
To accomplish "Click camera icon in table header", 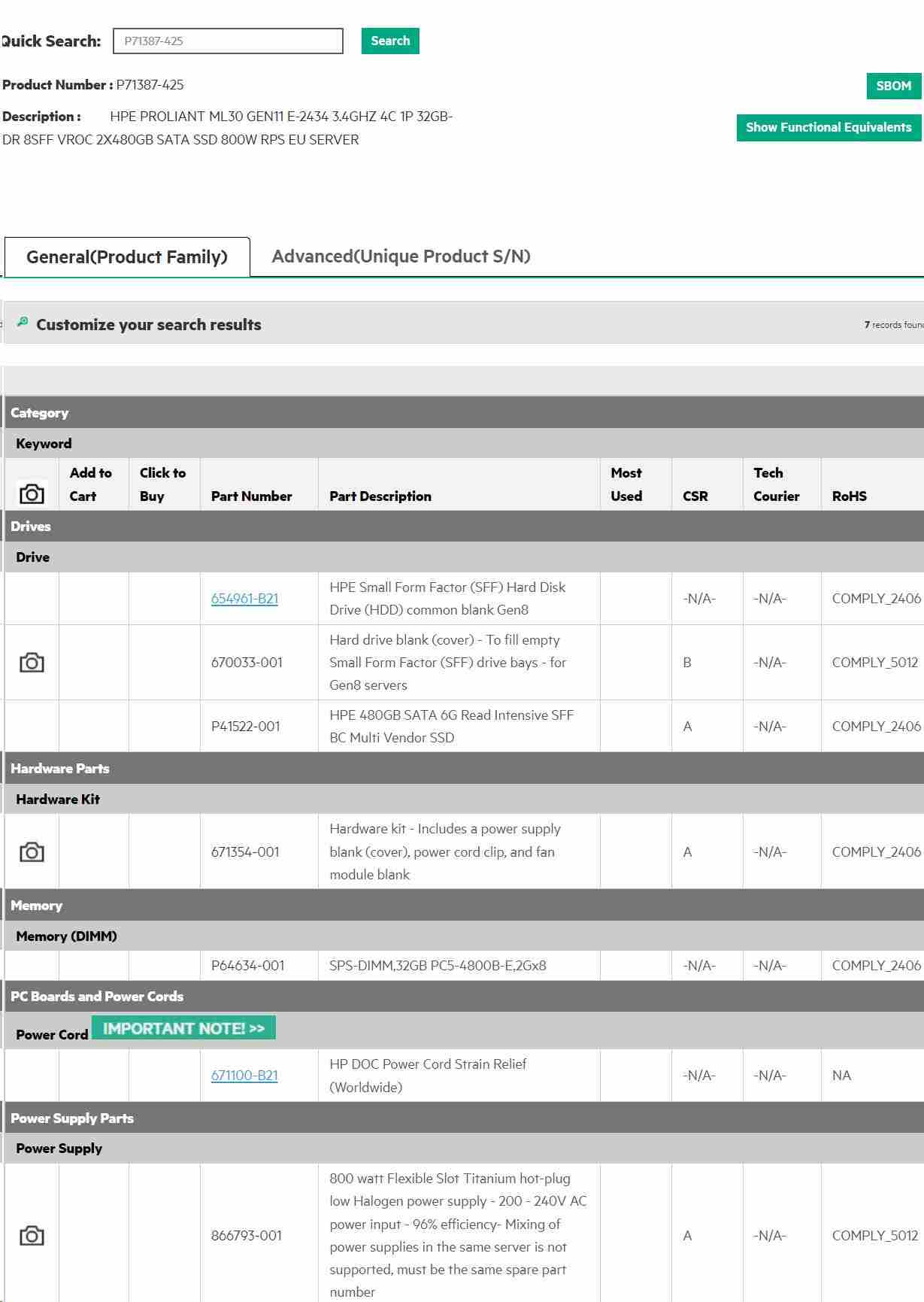I will 32,494.
